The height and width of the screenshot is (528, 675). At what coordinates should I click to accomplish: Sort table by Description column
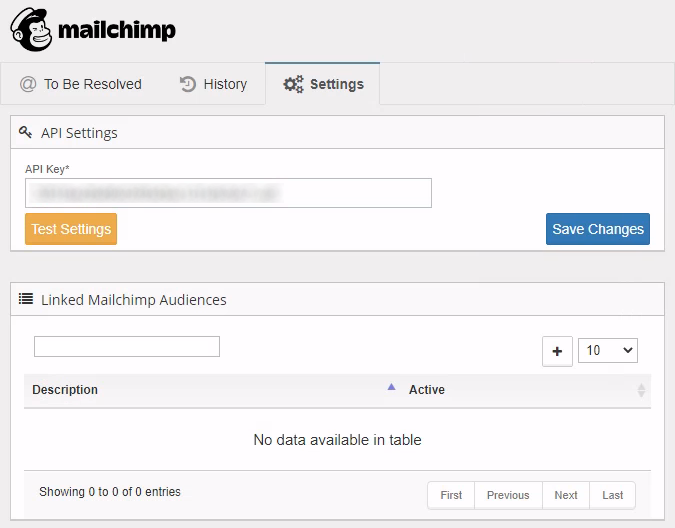coord(65,390)
